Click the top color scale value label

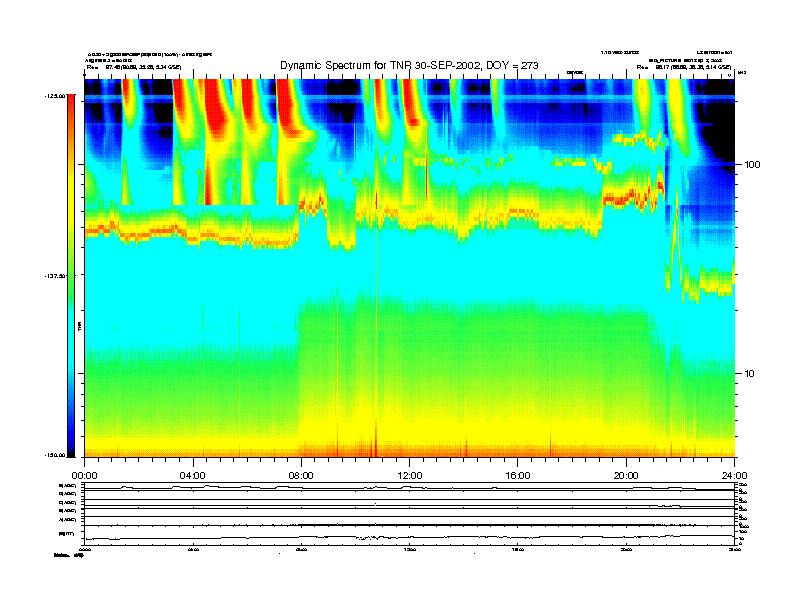(x=55, y=95)
